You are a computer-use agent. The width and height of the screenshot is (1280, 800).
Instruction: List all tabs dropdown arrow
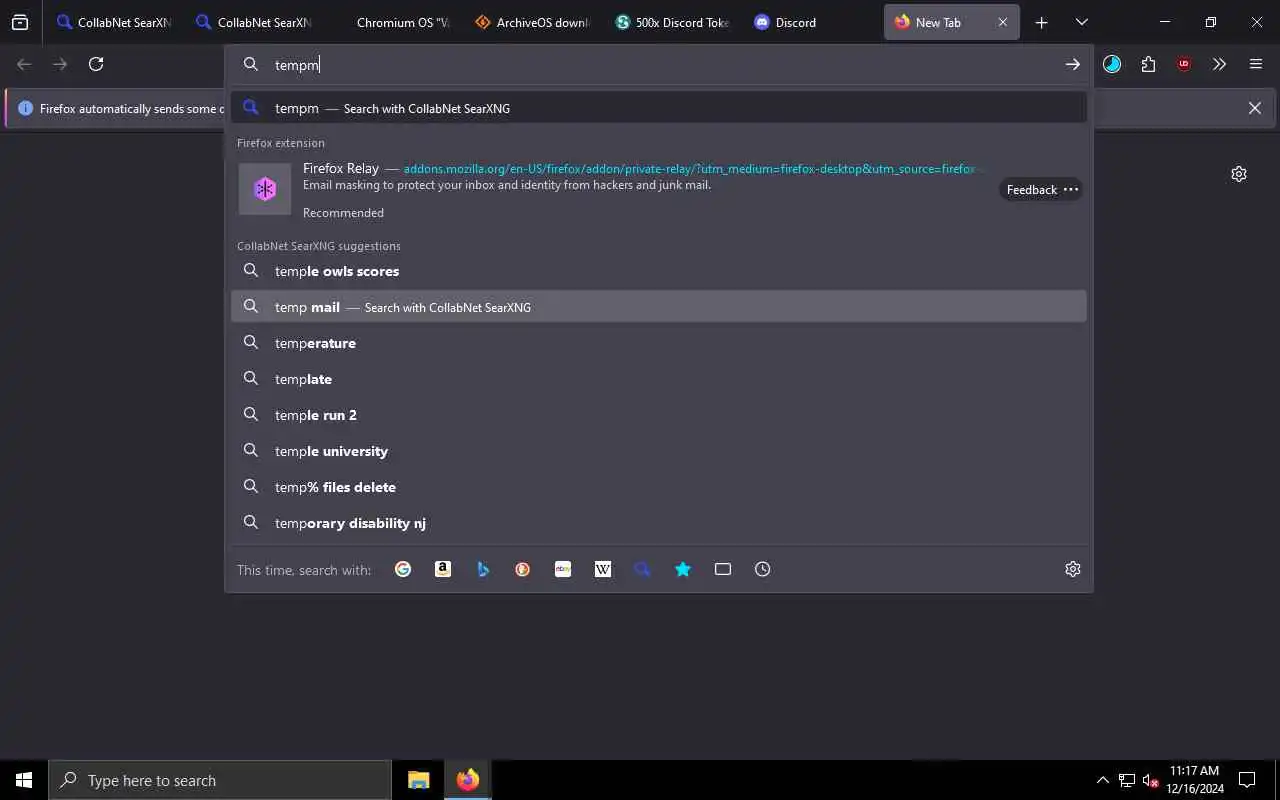1081,22
